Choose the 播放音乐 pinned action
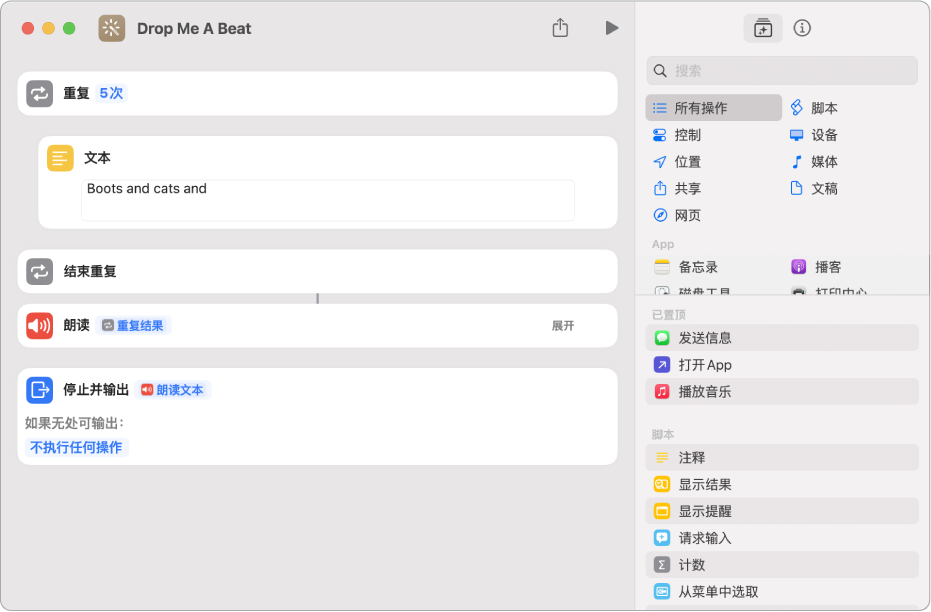 782,391
